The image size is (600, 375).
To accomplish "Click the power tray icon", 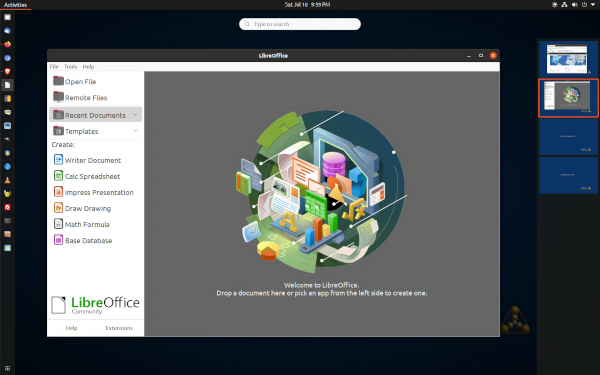I will click(584, 5).
